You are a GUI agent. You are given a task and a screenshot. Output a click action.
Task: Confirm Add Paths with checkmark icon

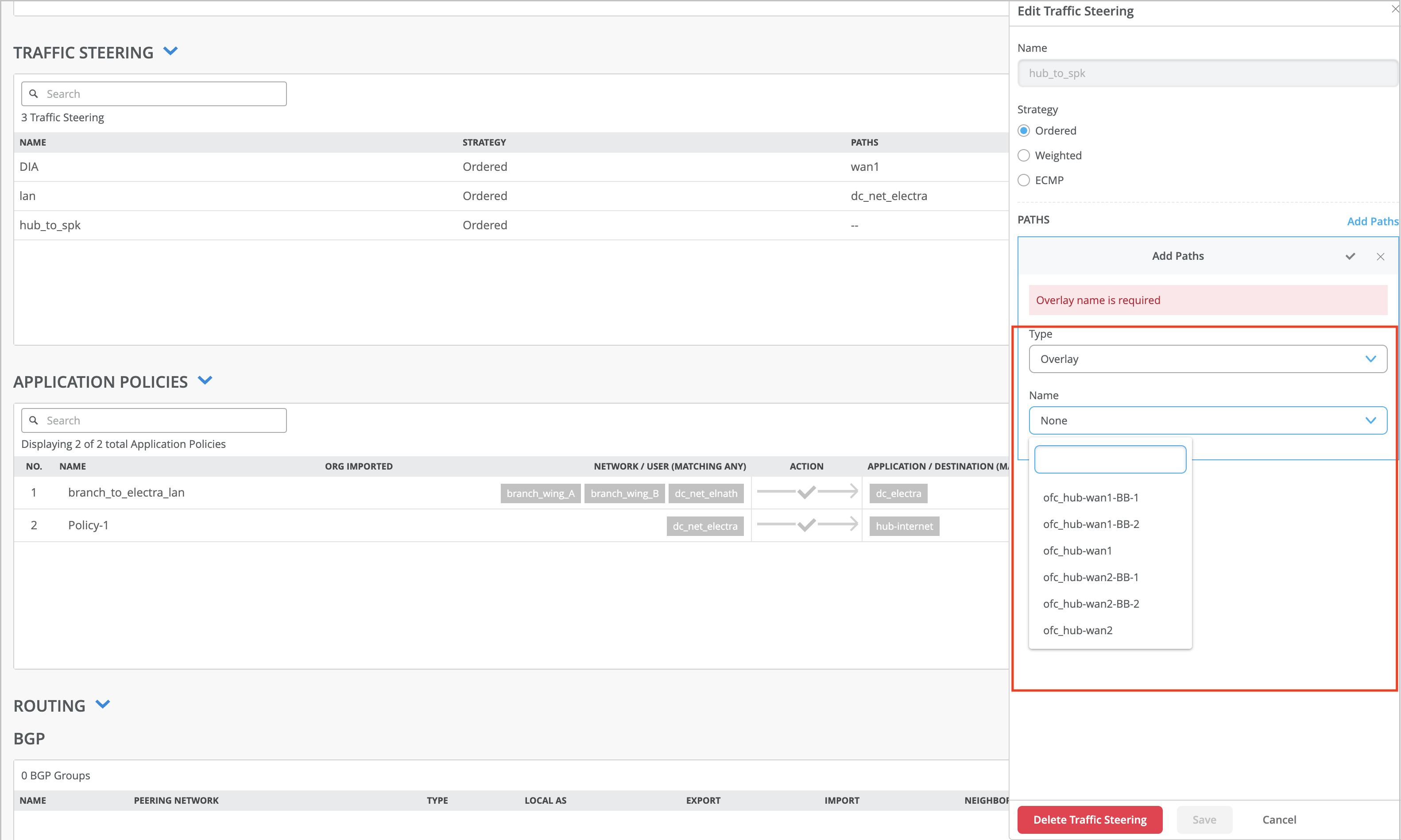(x=1350, y=256)
